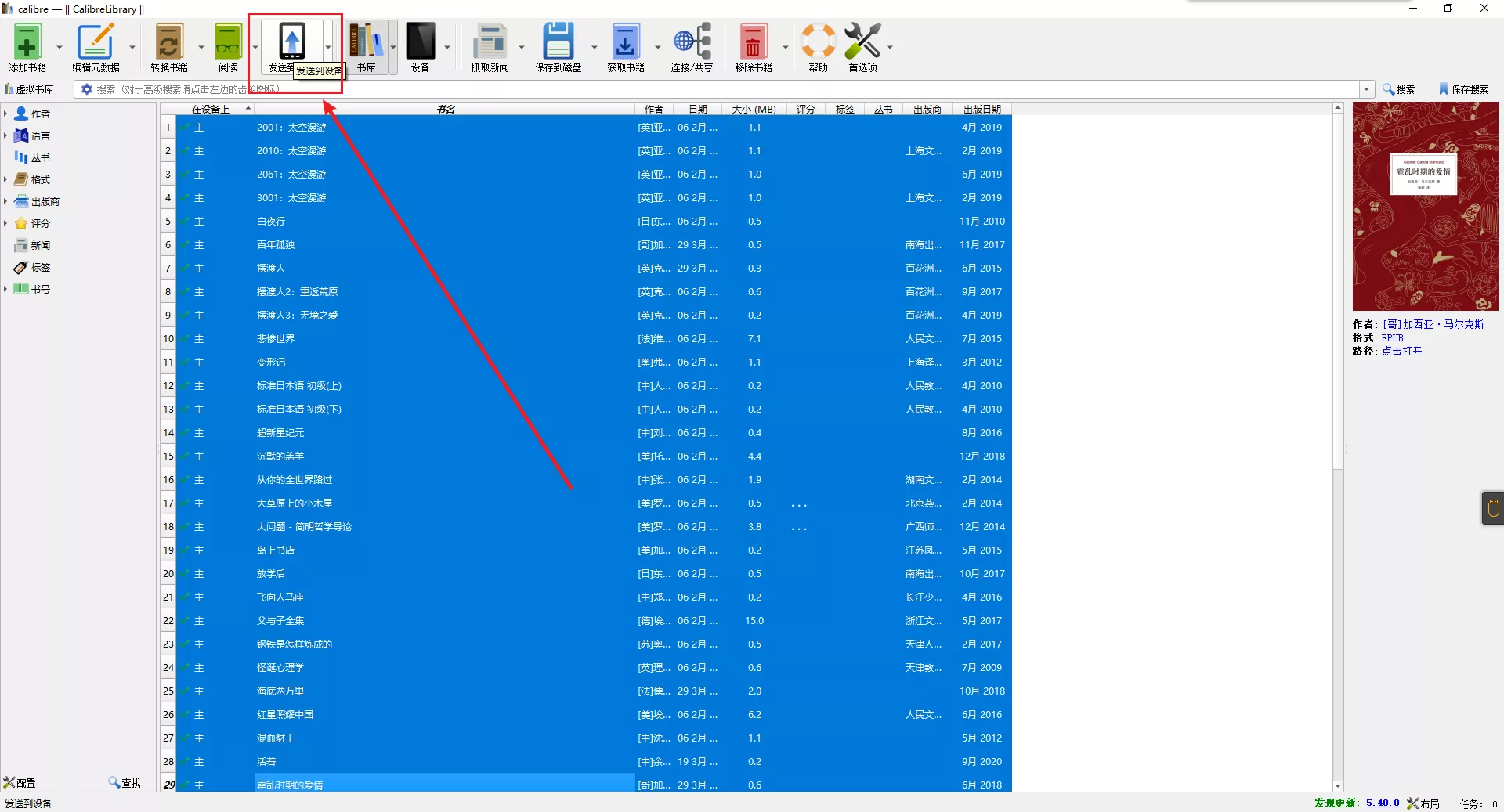Sort by the 书名 column header
Image resolution: width=1504 pixels, height=812 pixels.
click(x=446, y=109)
